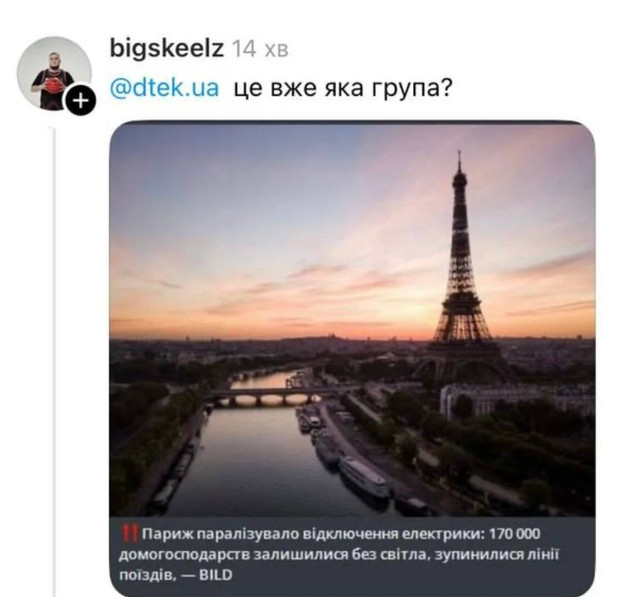Click the large white boat on the river
640x597 pixels.
365,477
